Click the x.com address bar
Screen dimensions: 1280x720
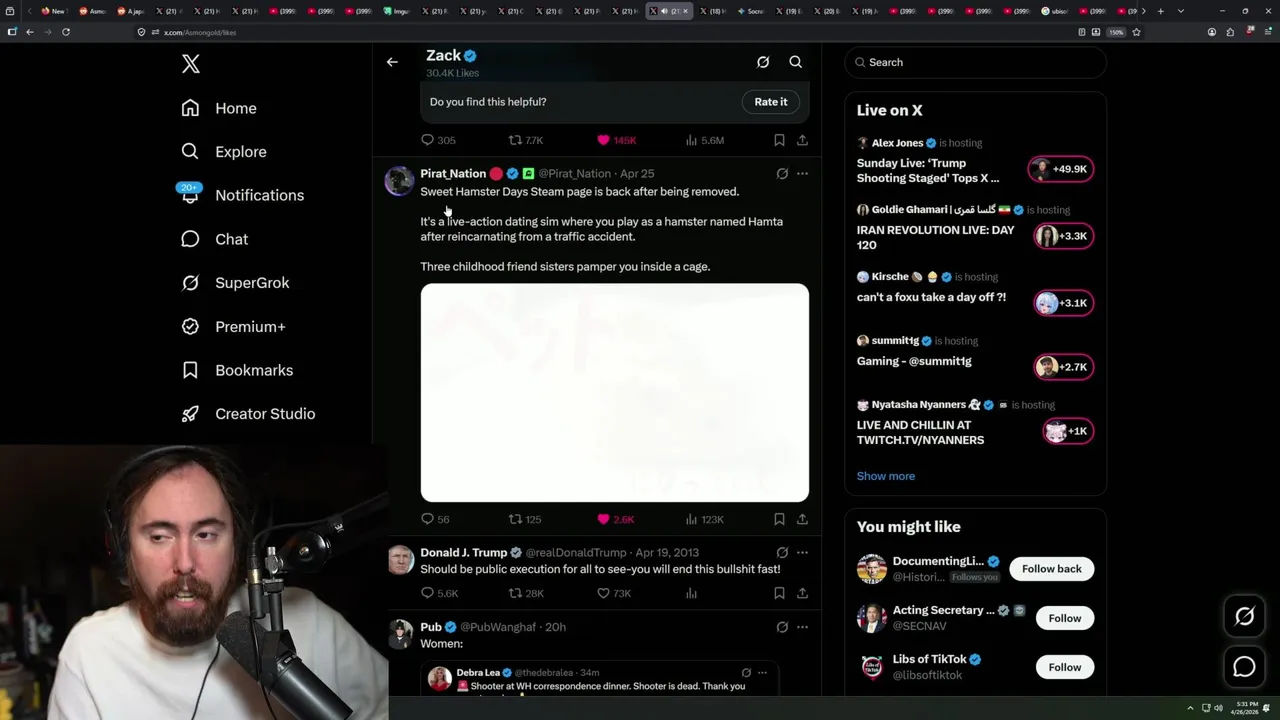pyautogui.click(x=600, y=32)
